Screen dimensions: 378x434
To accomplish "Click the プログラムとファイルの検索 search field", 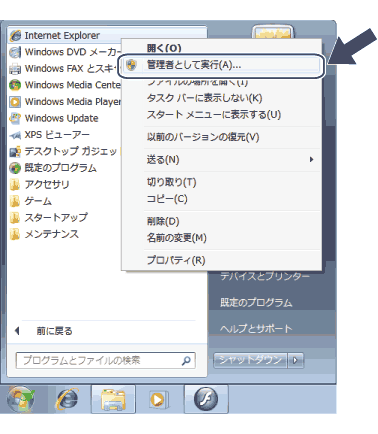I will (x=105, y=360).
